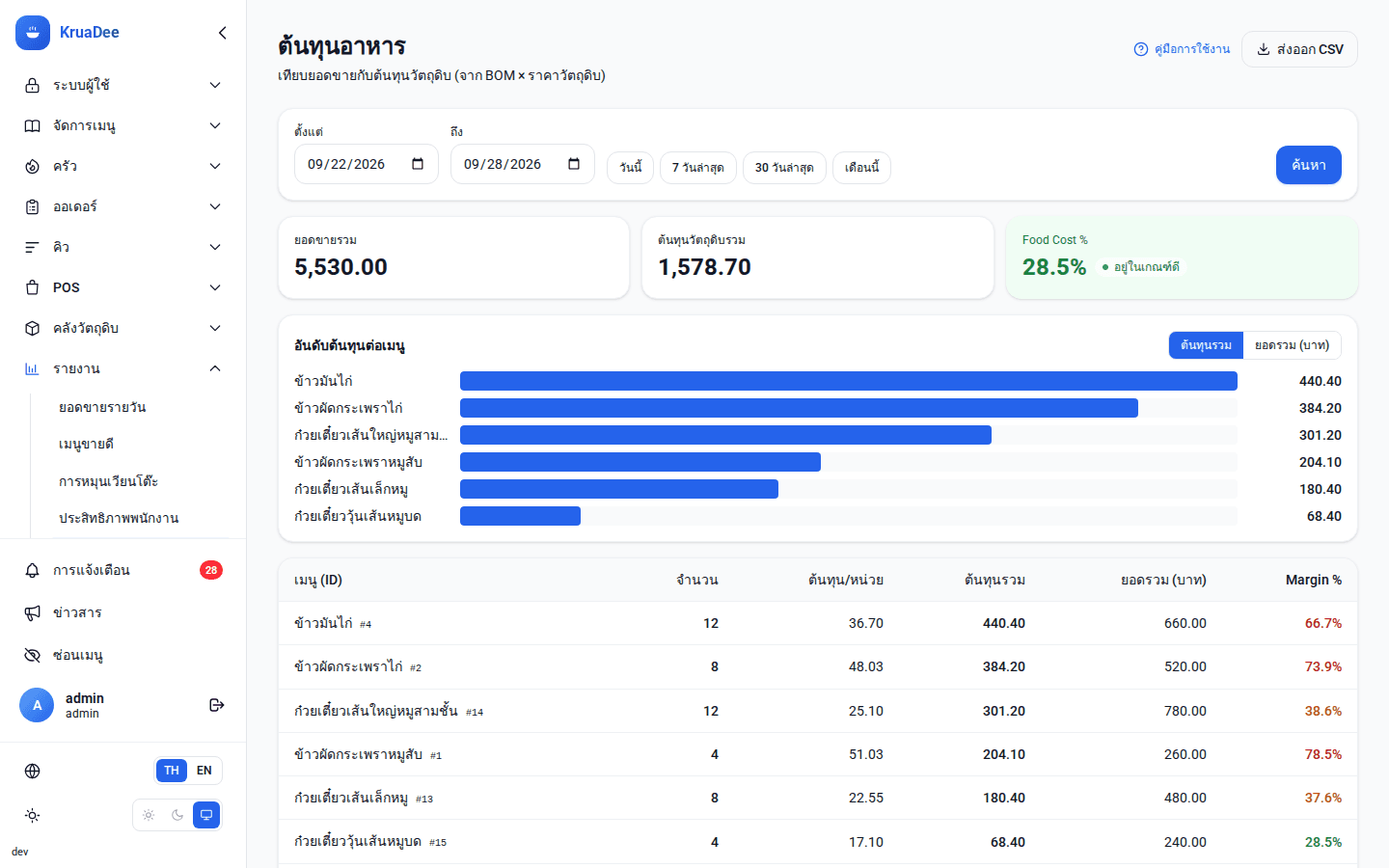Image resolution: width=1389 pixels, height=868 pixels.
Task: Switch language to TH
Action: coord(172,771)
